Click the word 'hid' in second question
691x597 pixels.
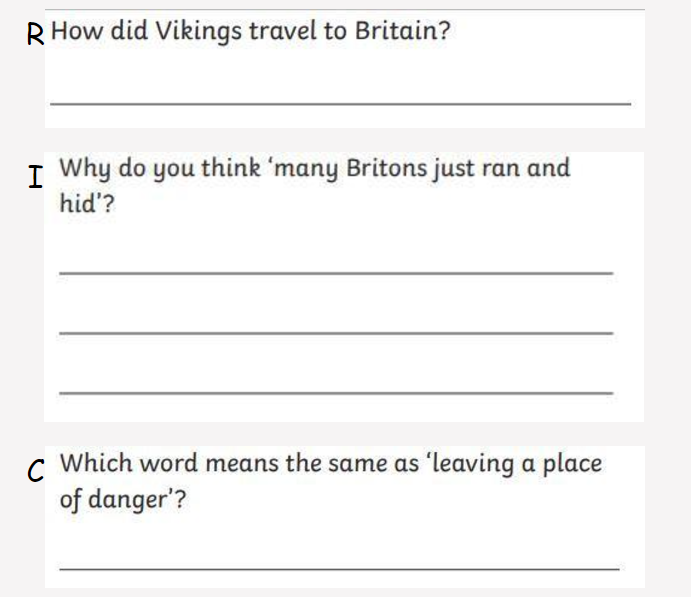point(78,203)
